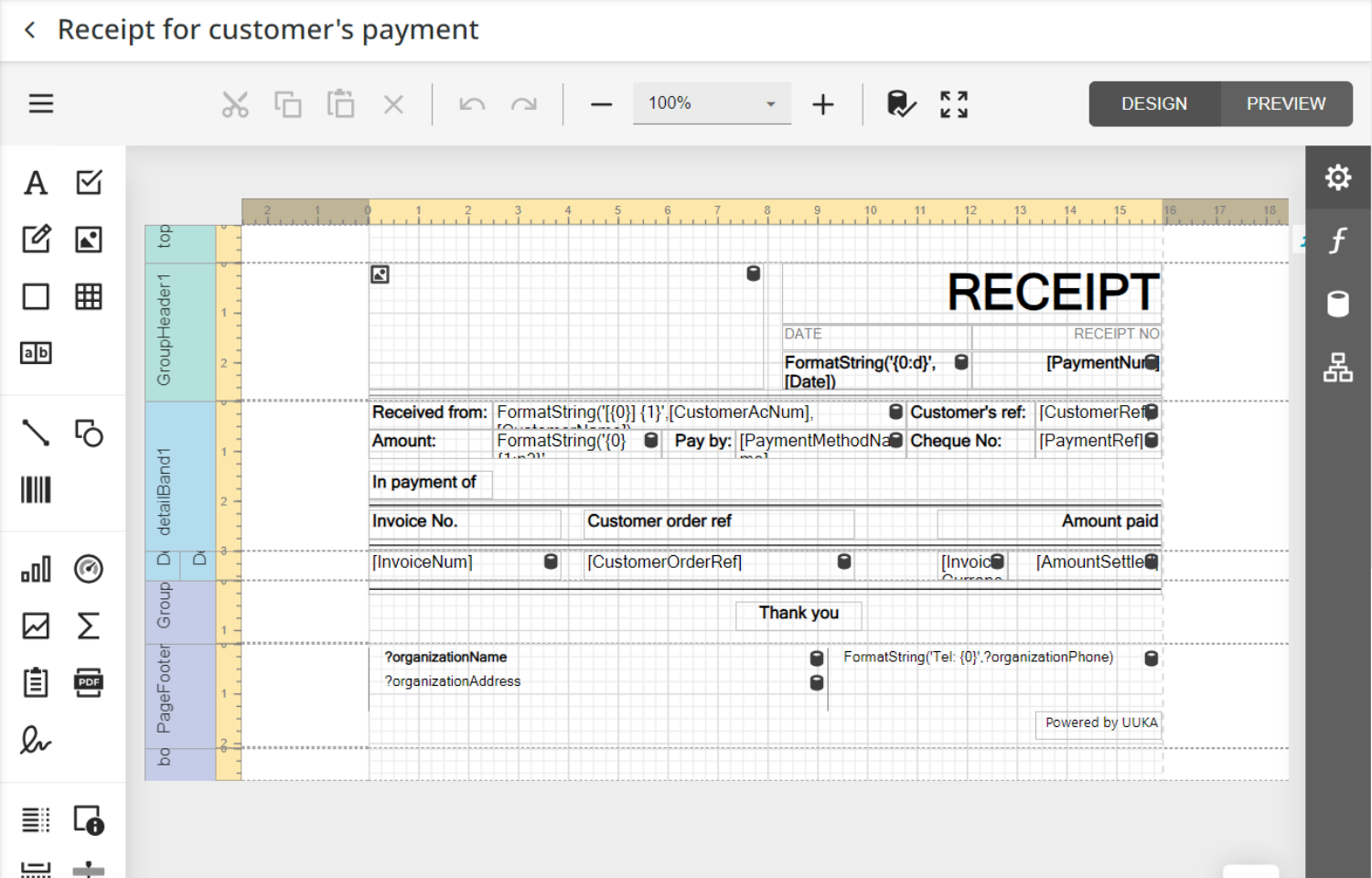The height and width of the screenshot is (878, 1372).
Task: Zoom out with the minus button
Action: pos(601,104)
